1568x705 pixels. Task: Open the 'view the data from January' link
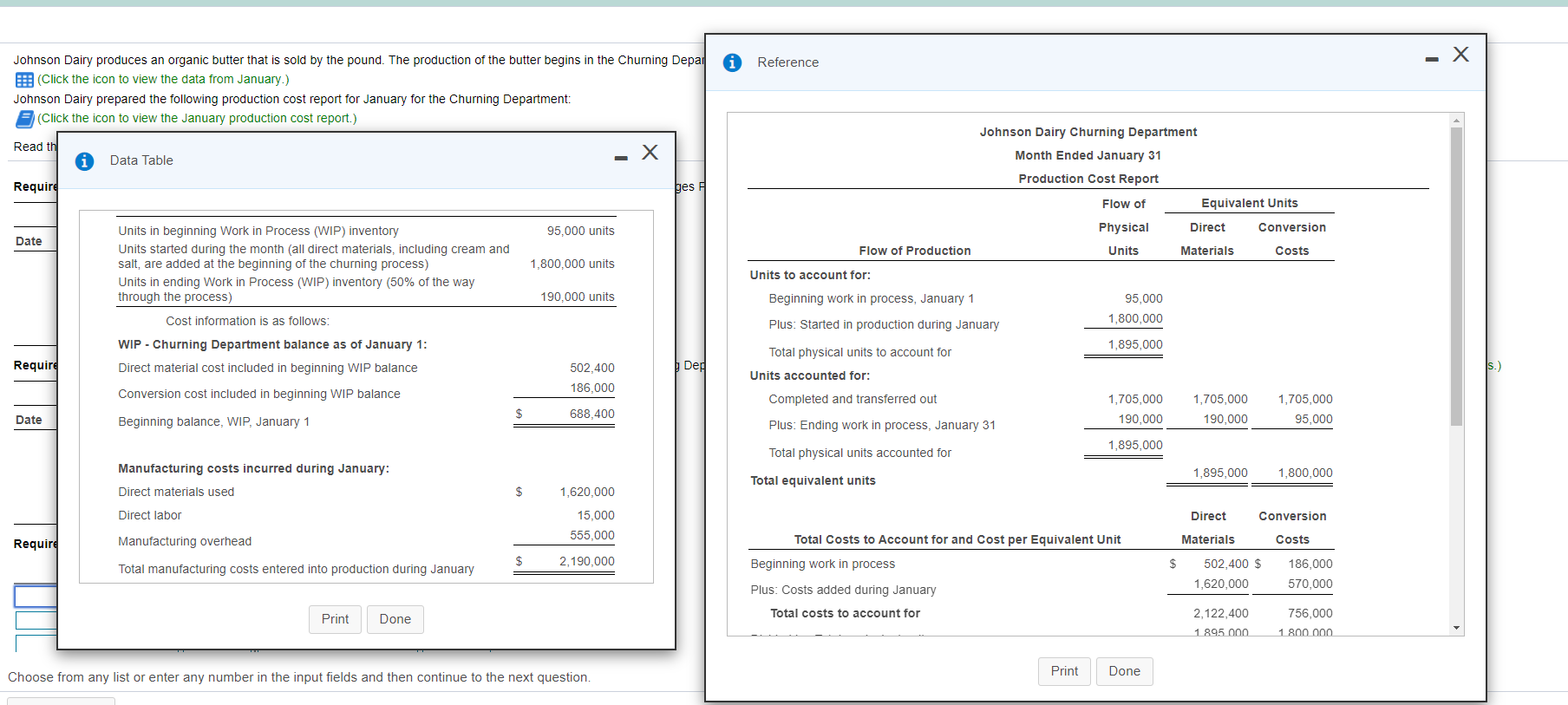(x=163, y=79)
